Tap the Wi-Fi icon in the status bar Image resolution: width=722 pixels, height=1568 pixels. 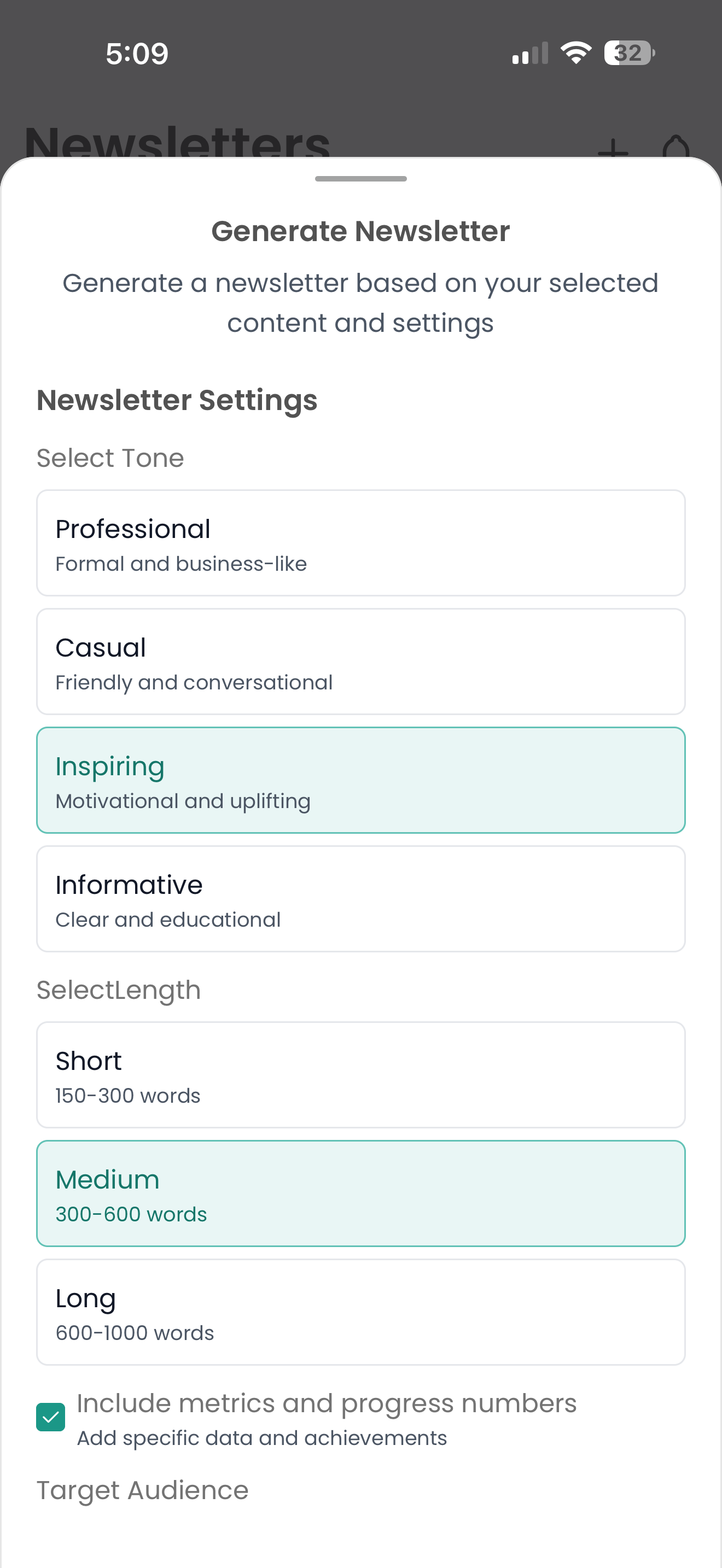(x=575, y=54)
